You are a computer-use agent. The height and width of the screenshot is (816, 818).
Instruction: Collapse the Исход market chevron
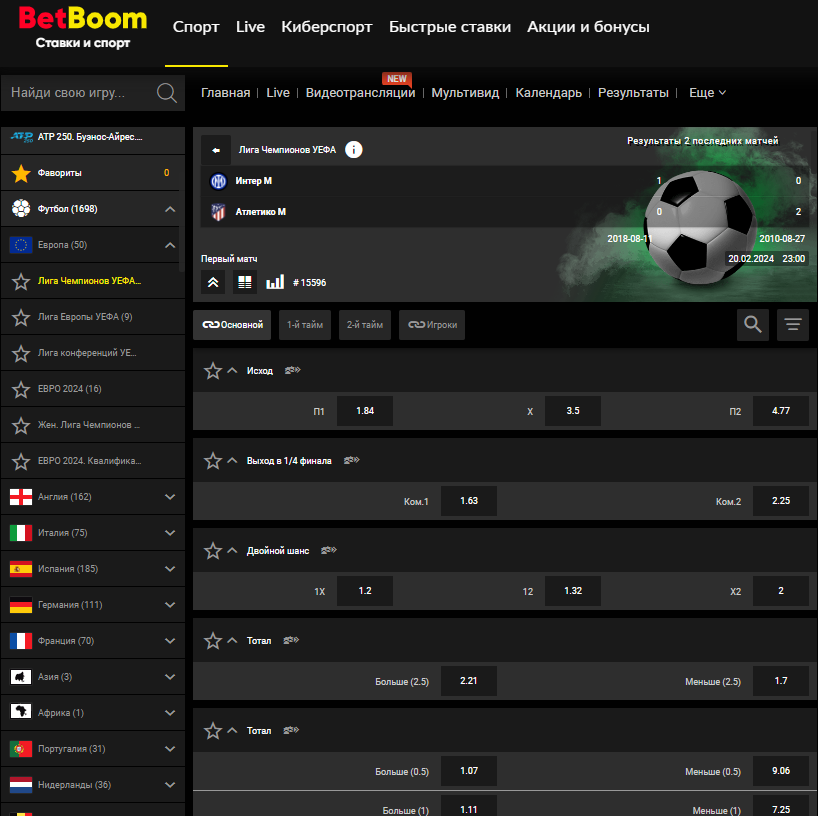pyautogui.click(x=233, y=370)
